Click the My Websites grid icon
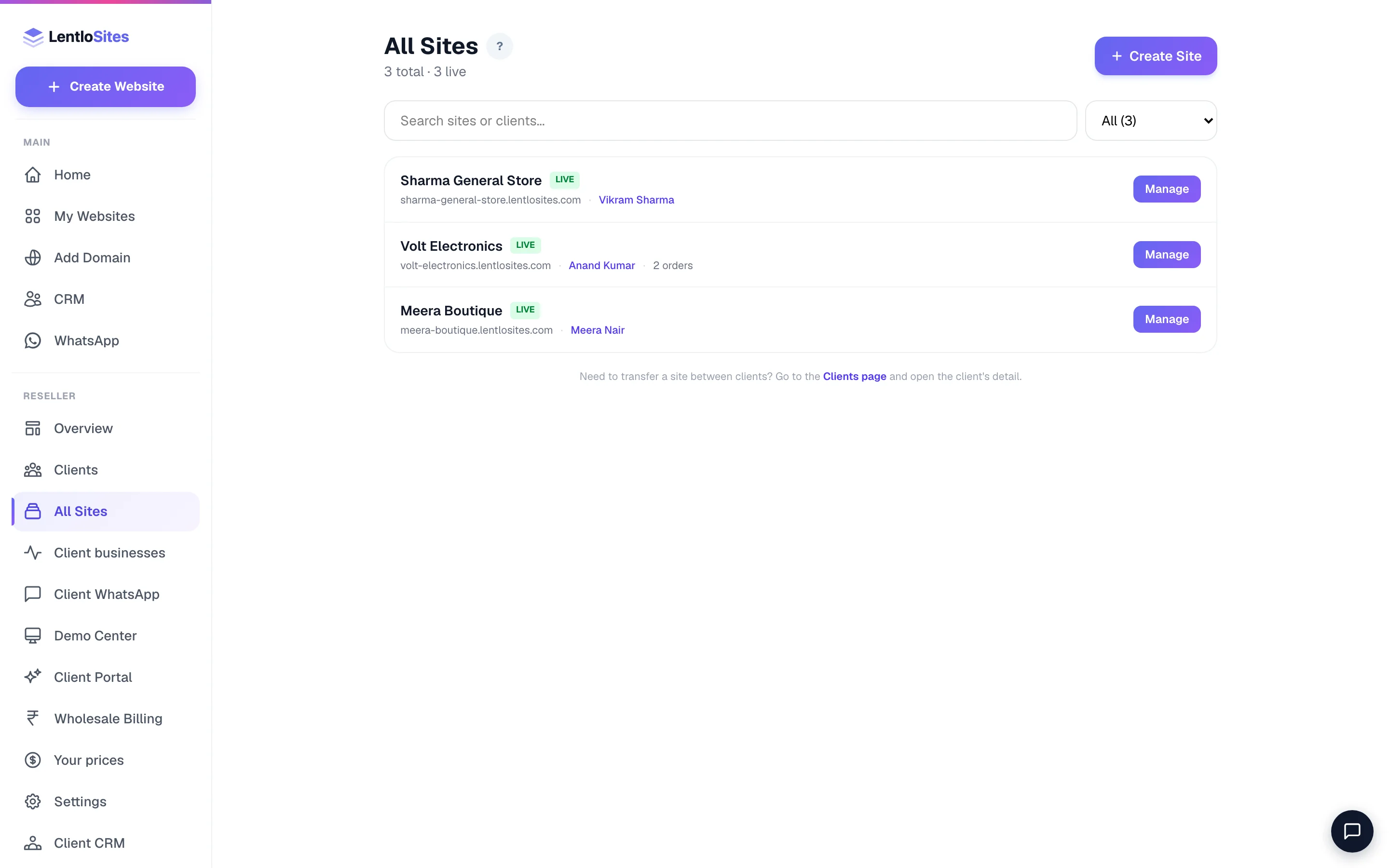 tap(33, 216)
